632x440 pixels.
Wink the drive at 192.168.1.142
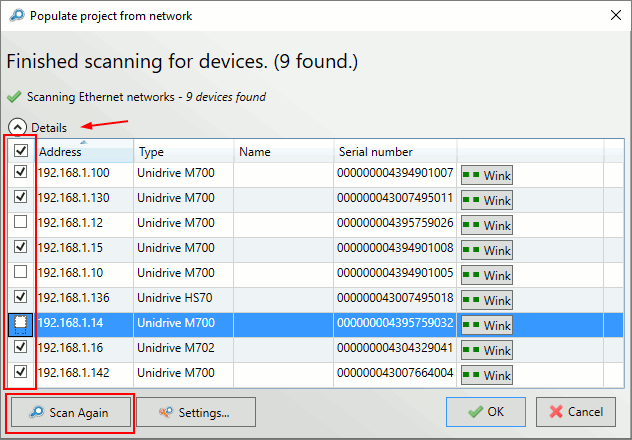(x=487, y=375)
